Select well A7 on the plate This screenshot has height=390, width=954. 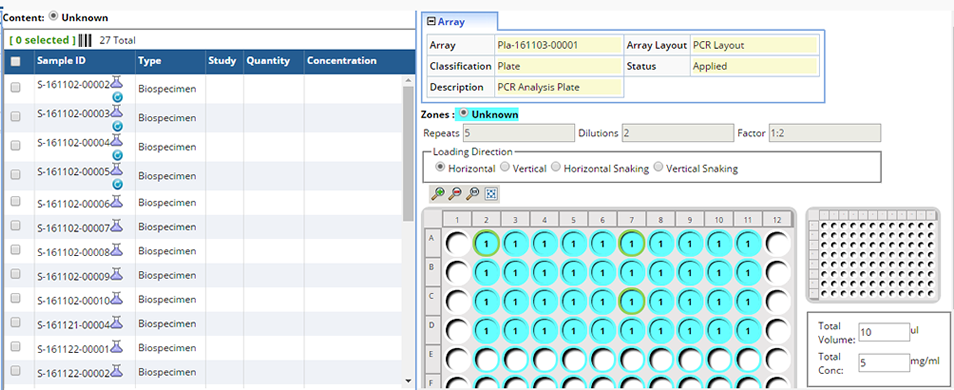632,243
